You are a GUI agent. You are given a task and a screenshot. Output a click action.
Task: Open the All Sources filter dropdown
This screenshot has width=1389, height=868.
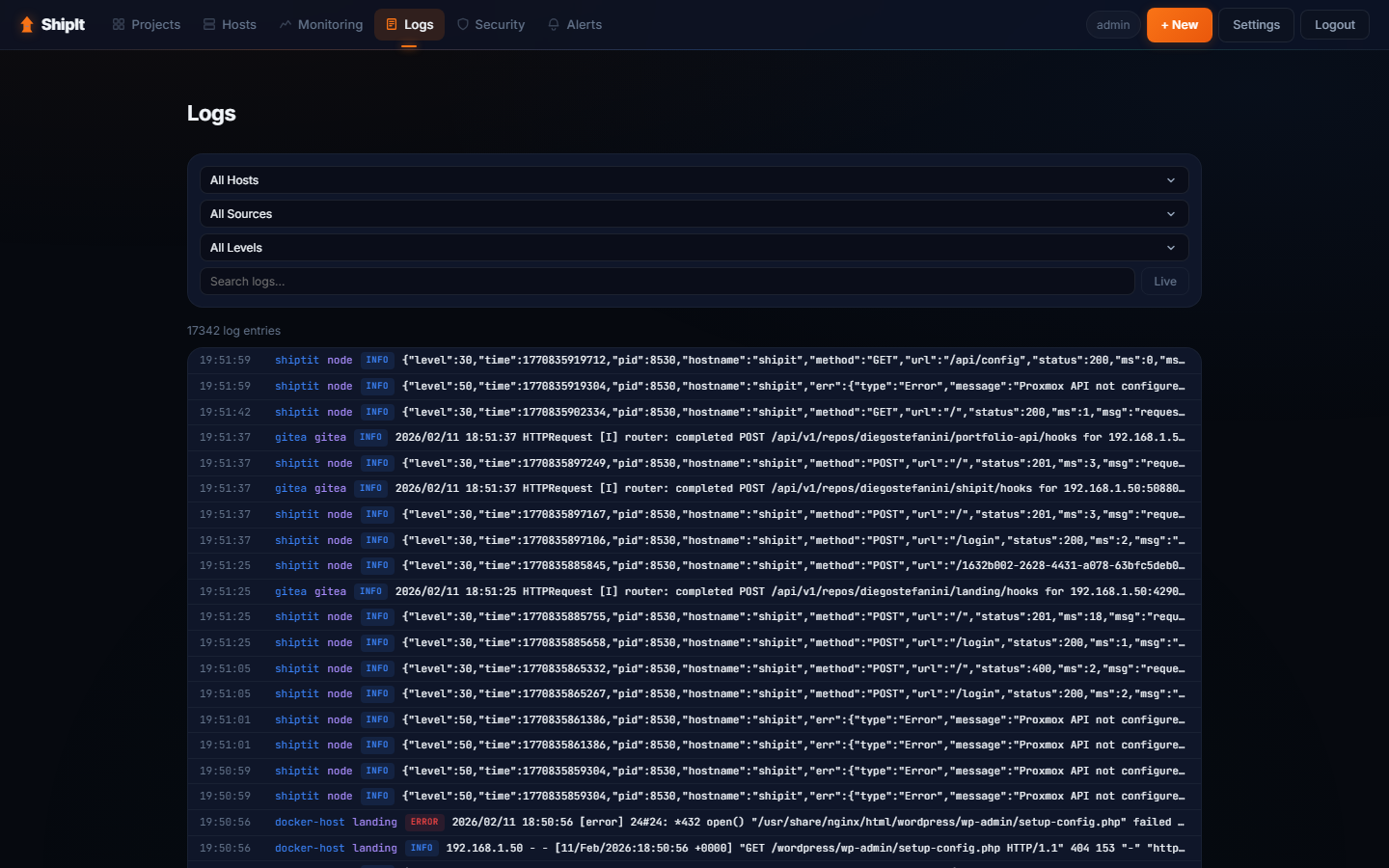coord(694,214)
